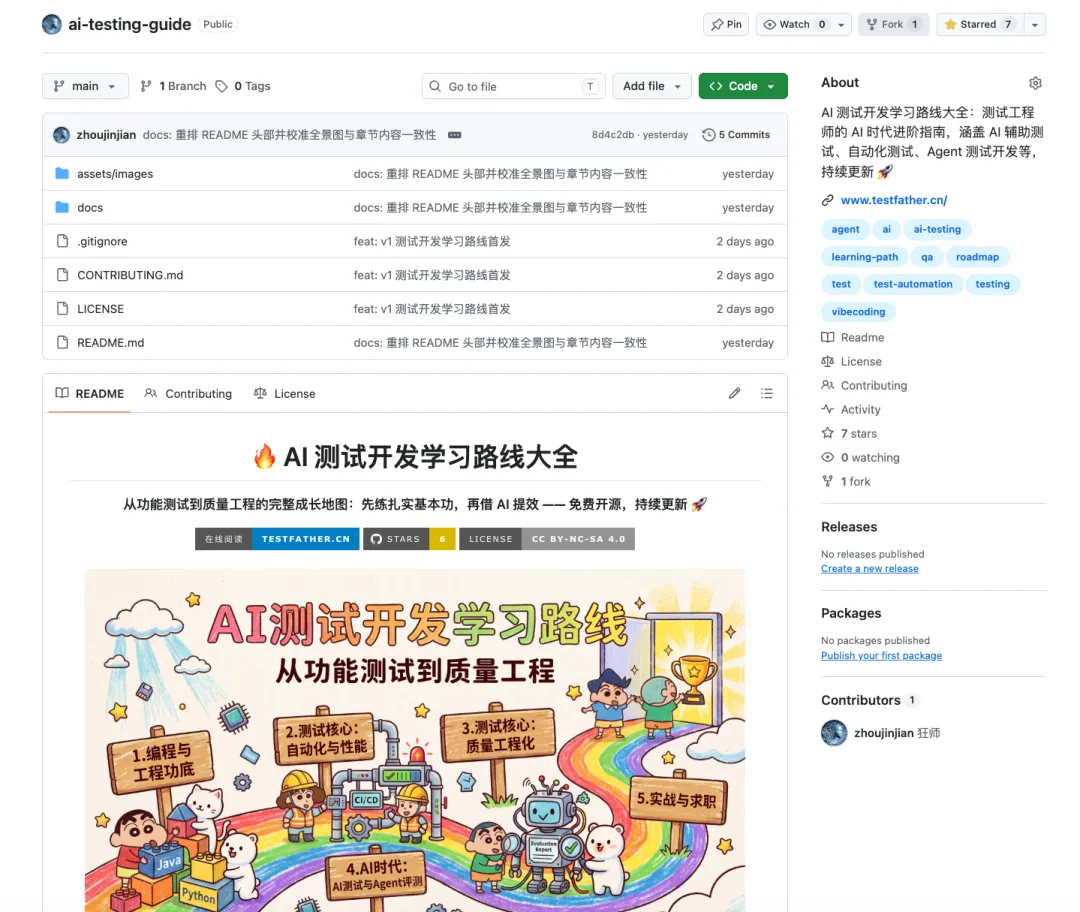Expand the Starred lists dropdown arrow
The height and width of the screenshot is (912, 1080).
(x=1035, y=24)
